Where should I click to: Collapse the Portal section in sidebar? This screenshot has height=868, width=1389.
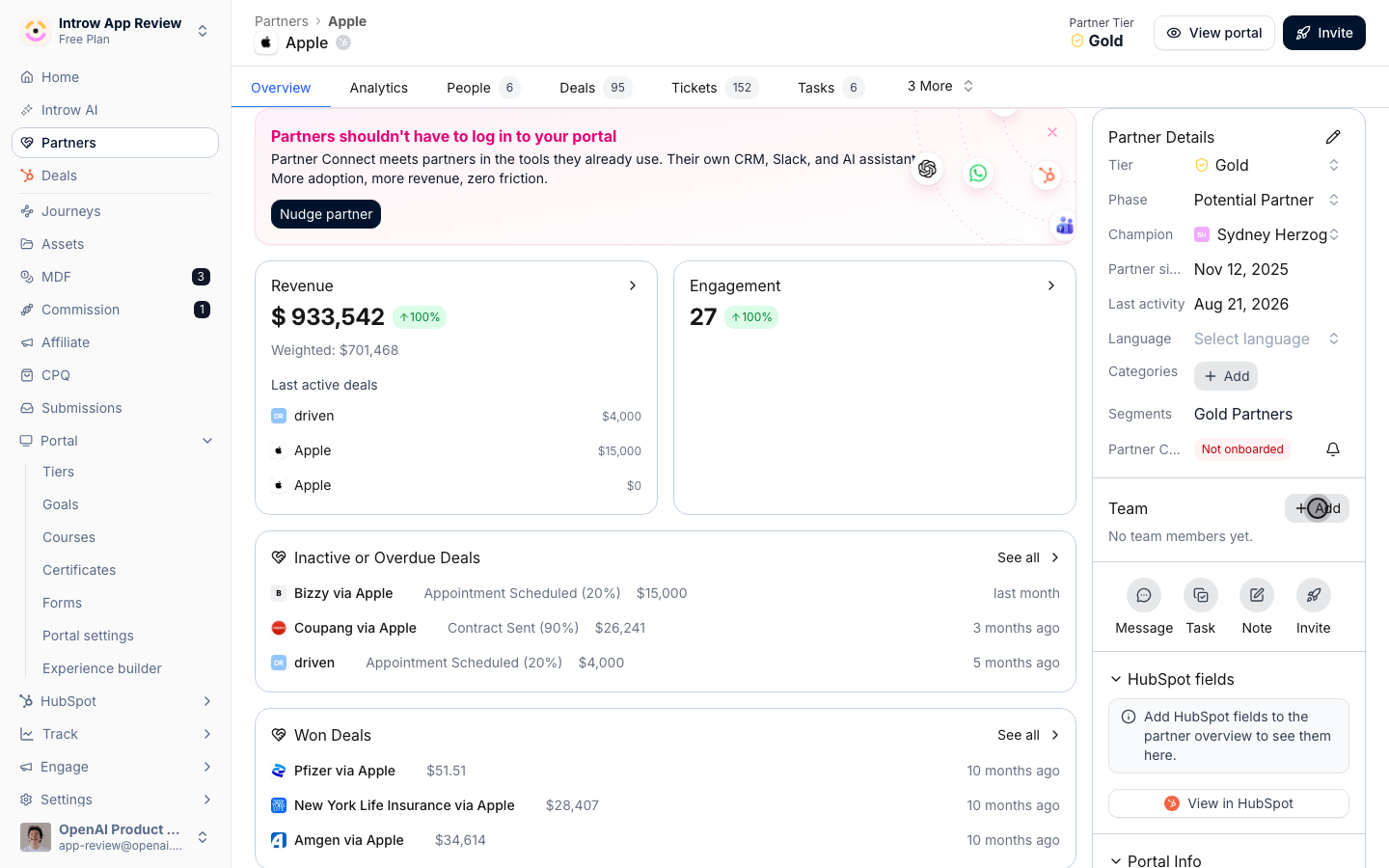(x=207, y=441)
